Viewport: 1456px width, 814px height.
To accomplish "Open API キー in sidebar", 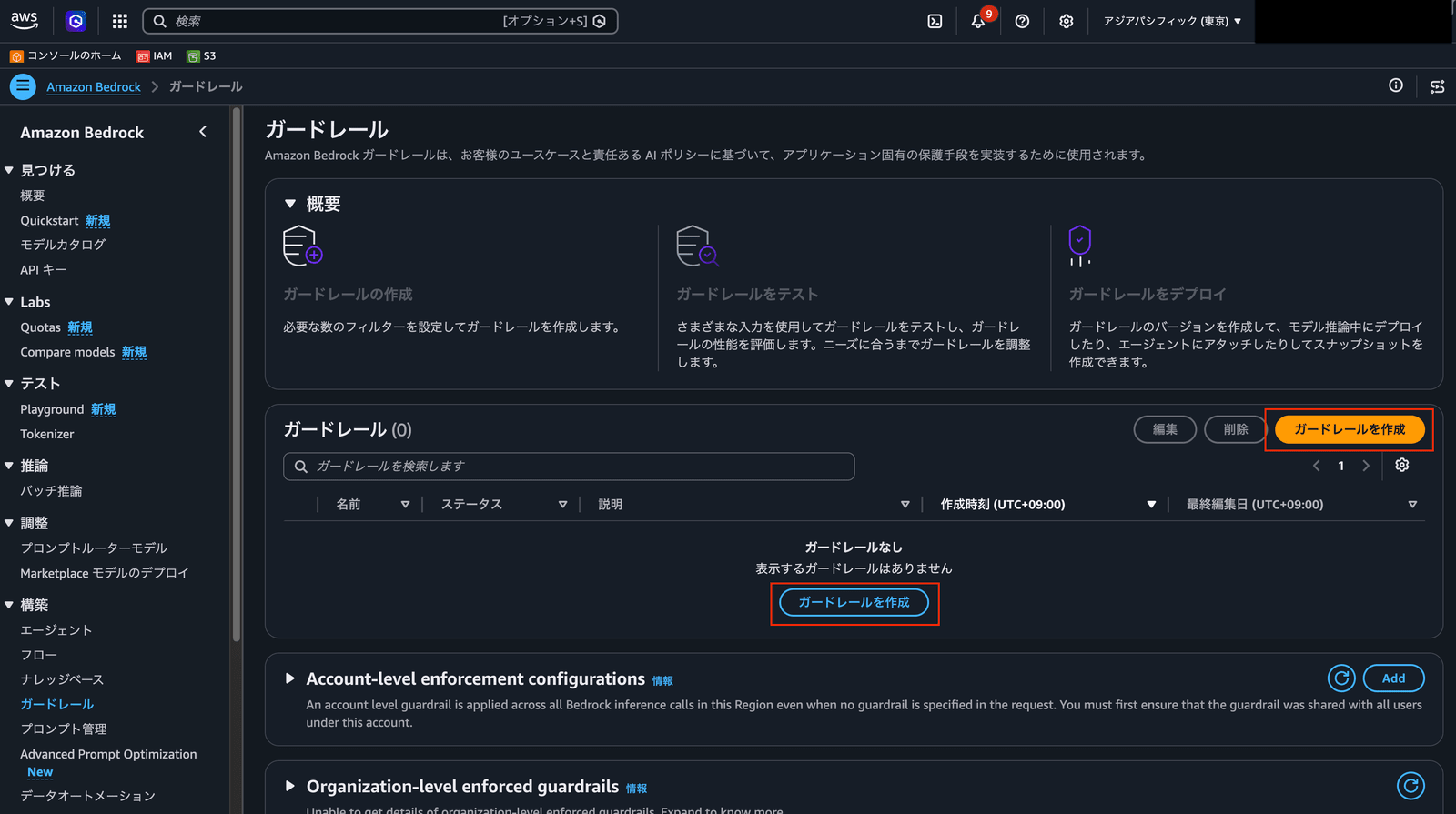I will [x=44, y=269].
